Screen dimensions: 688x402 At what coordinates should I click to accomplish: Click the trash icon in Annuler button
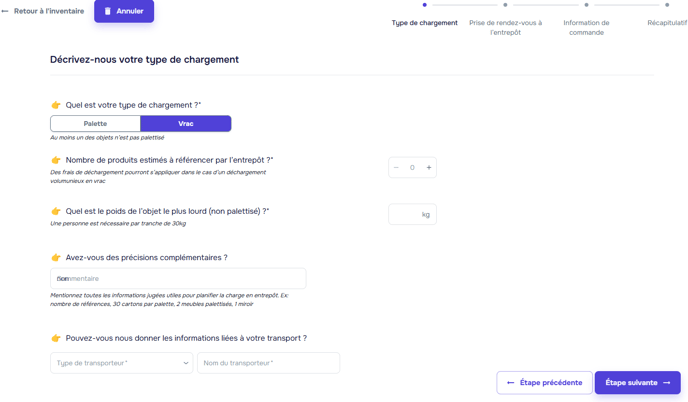click(108, 11)
